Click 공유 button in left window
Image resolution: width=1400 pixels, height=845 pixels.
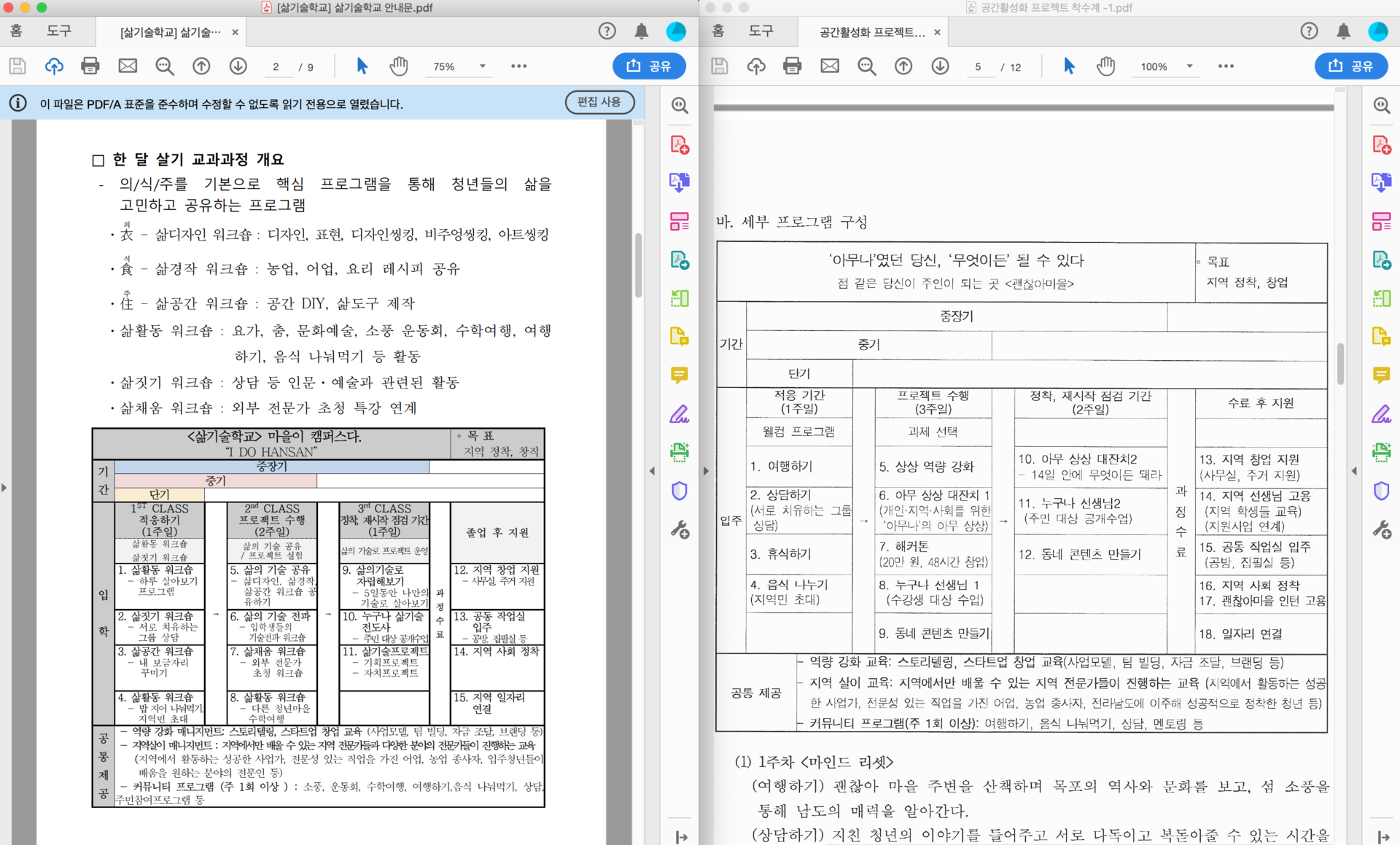649,66
